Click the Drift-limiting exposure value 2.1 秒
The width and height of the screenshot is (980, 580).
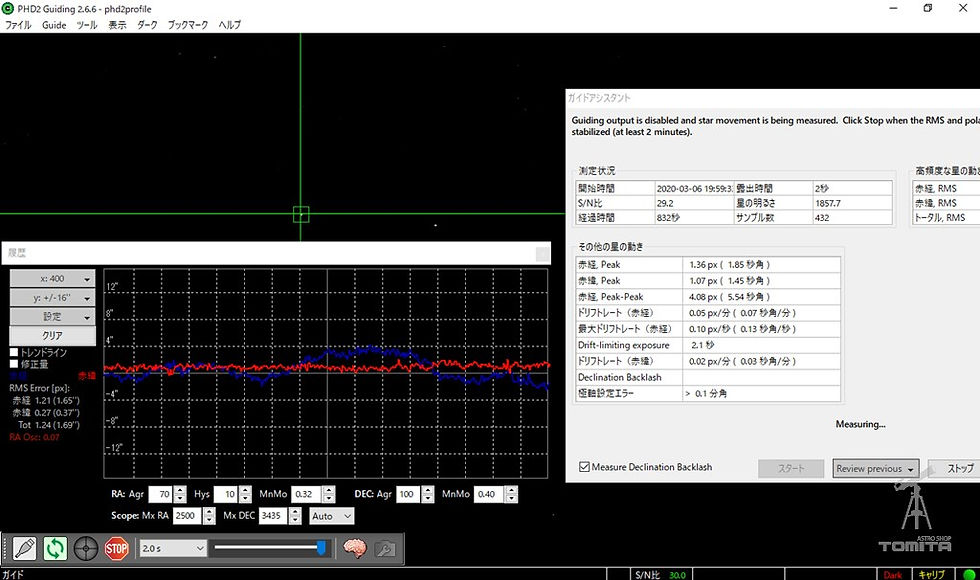[703, 345]
